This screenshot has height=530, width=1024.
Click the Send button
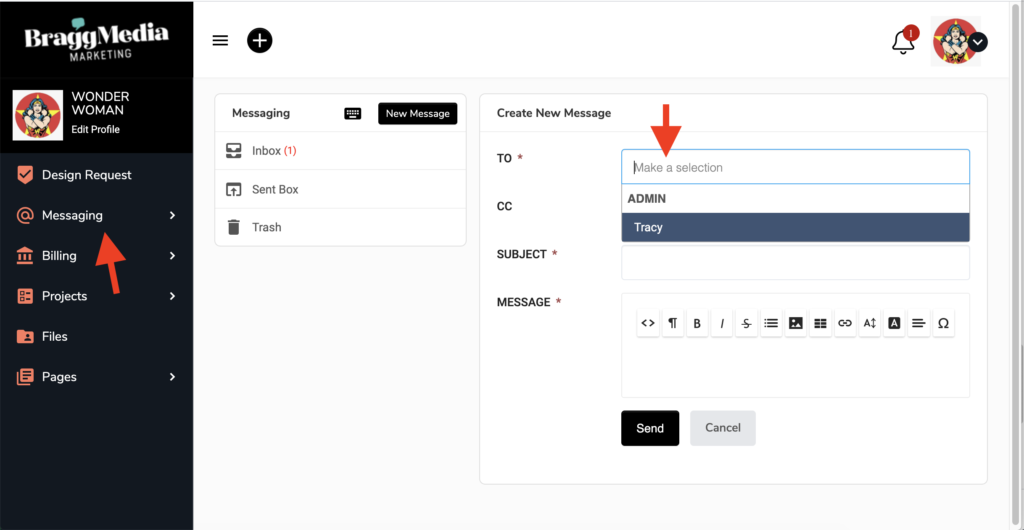point(649,428)
